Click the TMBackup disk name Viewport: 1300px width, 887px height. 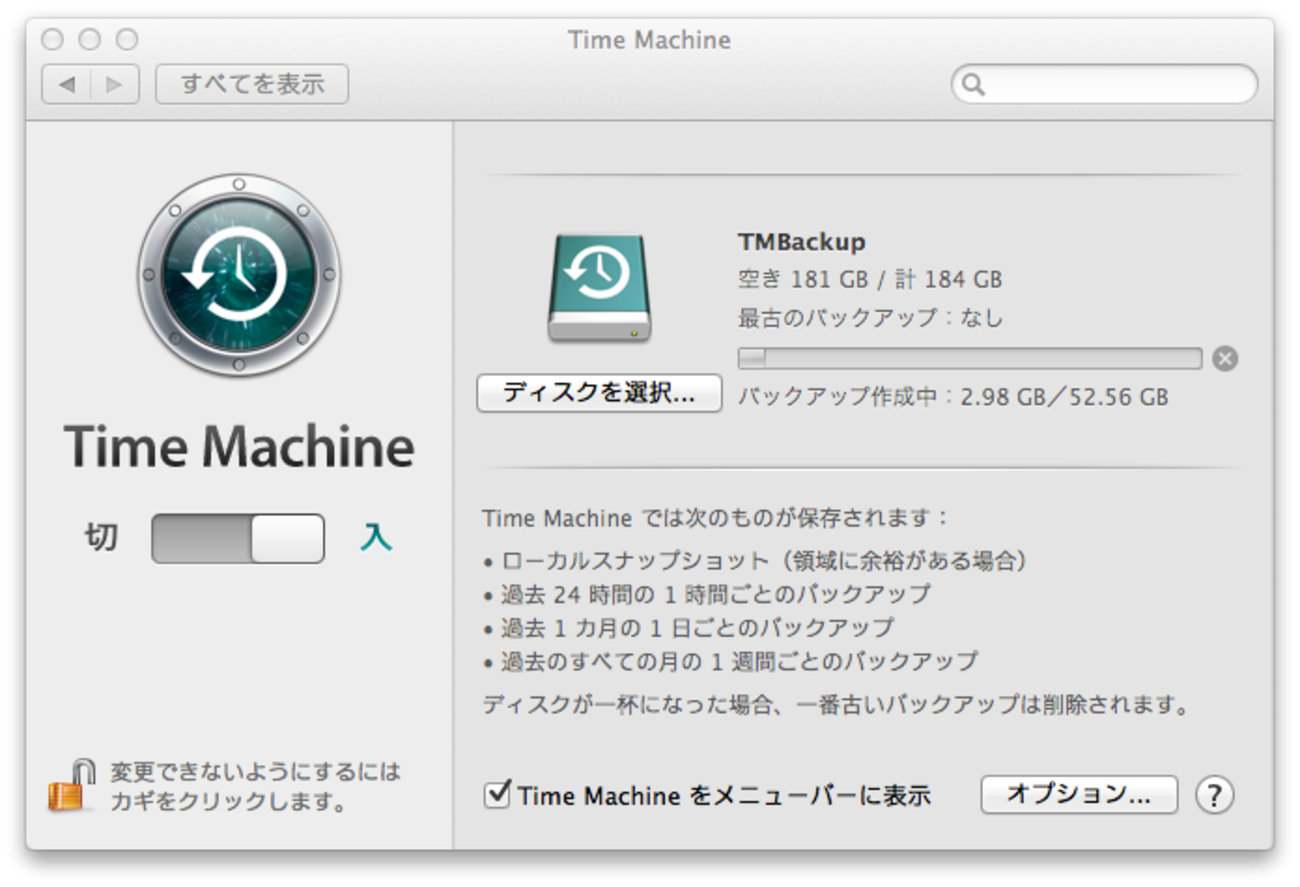click(x=801, y=242)
